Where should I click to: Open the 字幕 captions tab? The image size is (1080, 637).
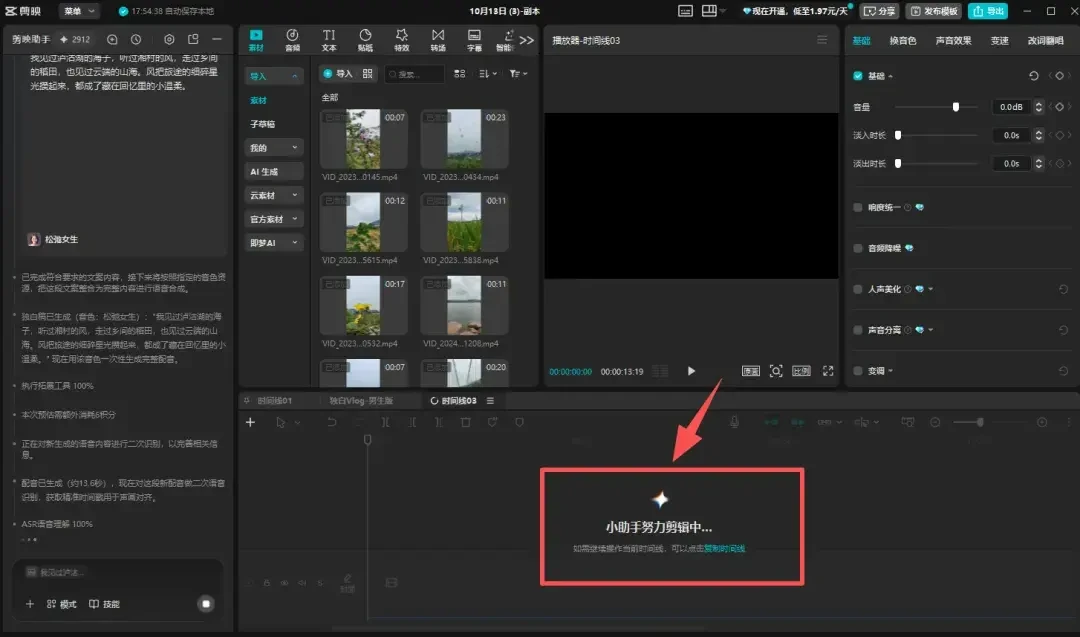point(474,40)
